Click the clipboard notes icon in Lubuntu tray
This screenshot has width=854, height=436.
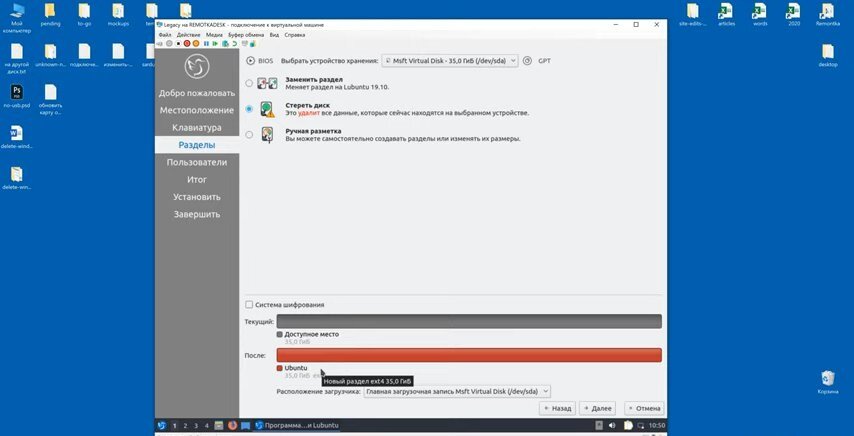pyautogui.click(x=628, y=425)
